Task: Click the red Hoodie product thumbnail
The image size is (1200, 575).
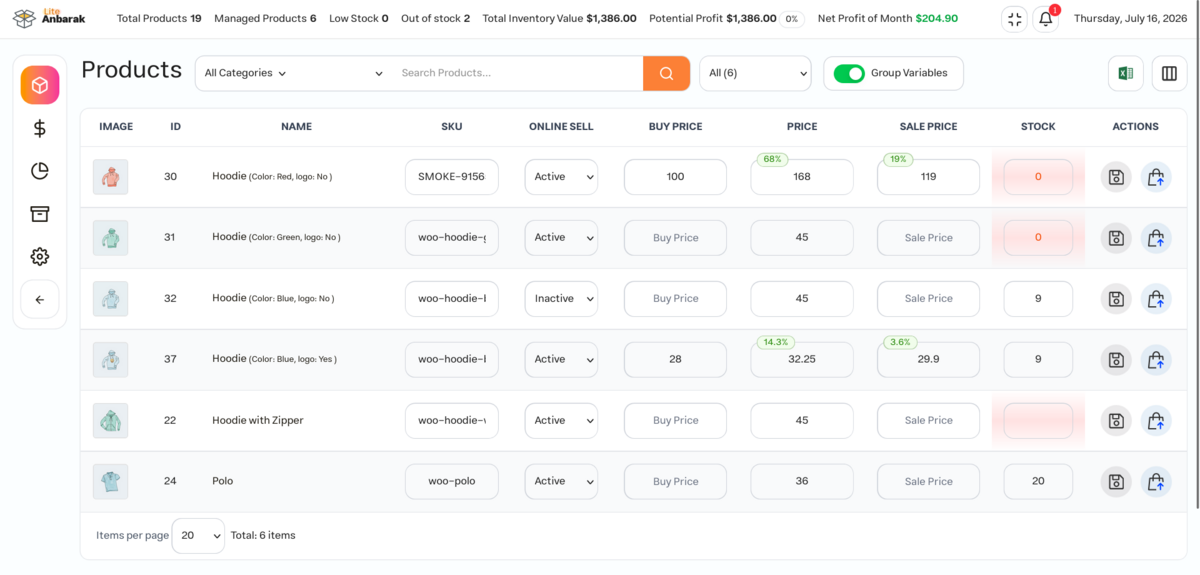Action: pos(110,177)
